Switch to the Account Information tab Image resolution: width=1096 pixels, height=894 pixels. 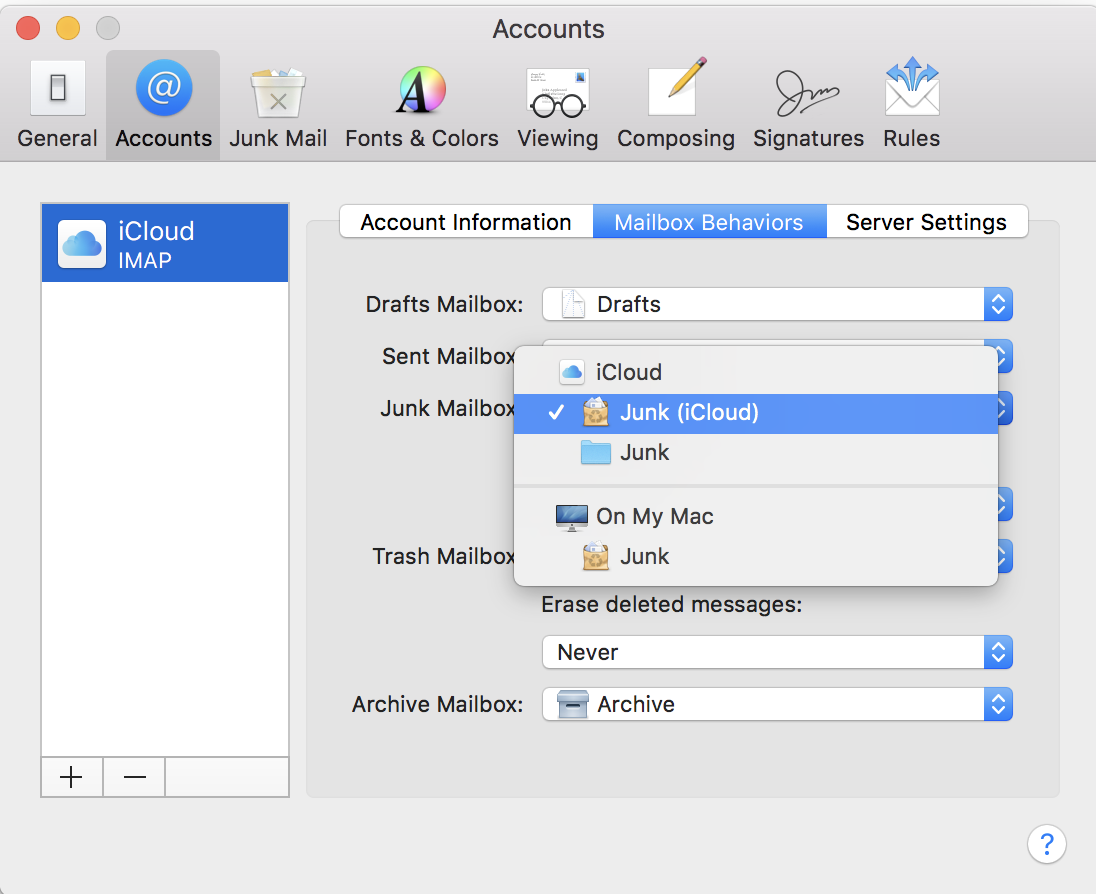[466, 222]
